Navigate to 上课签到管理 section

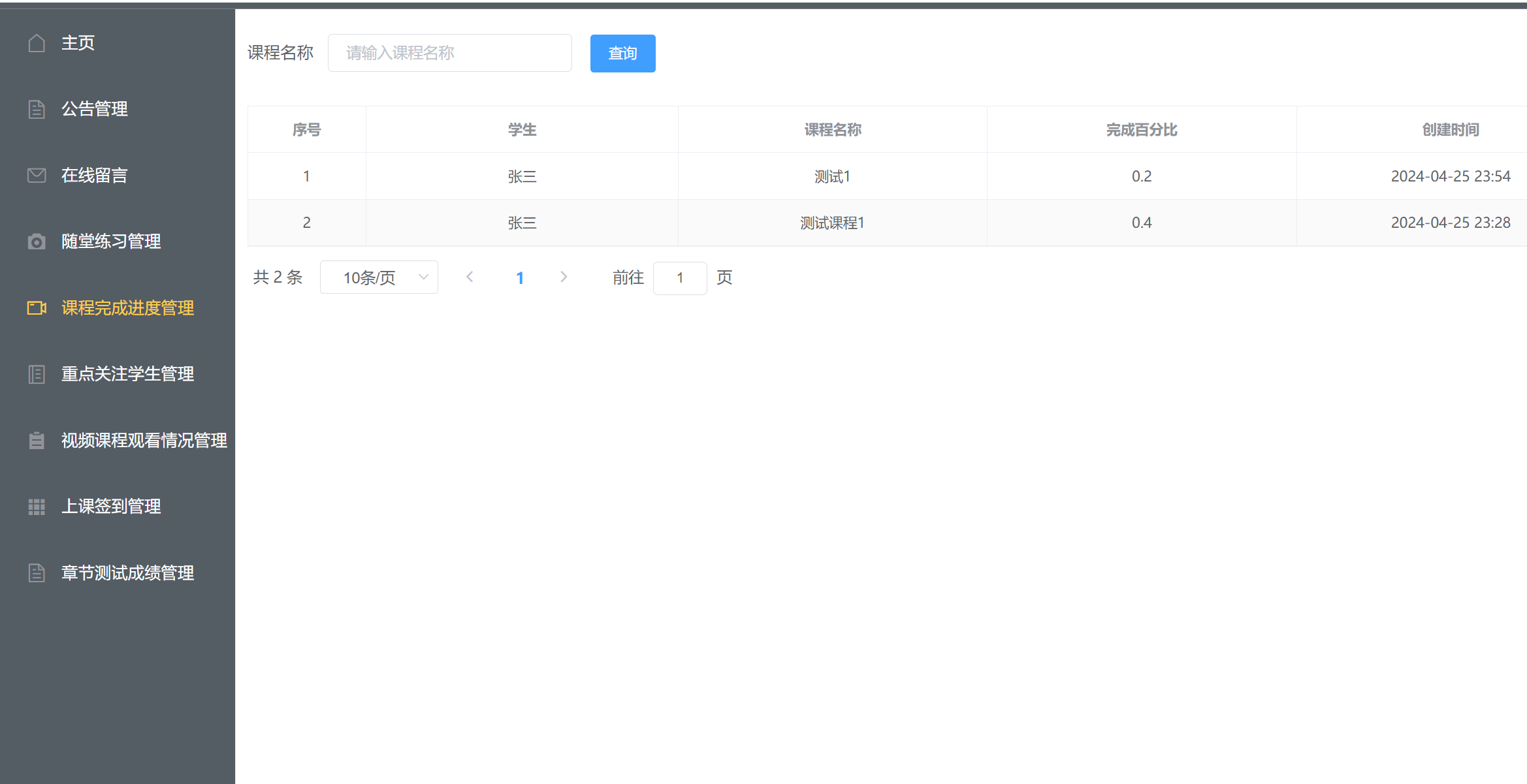112,507
